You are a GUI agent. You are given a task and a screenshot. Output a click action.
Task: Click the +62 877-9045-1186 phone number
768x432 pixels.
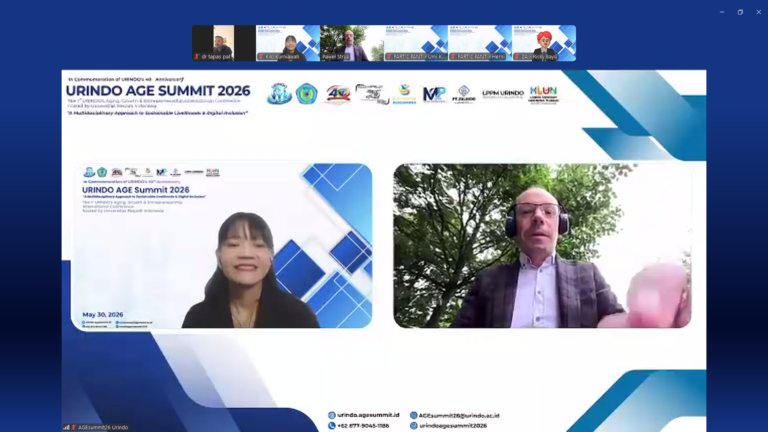coord(363,426)
